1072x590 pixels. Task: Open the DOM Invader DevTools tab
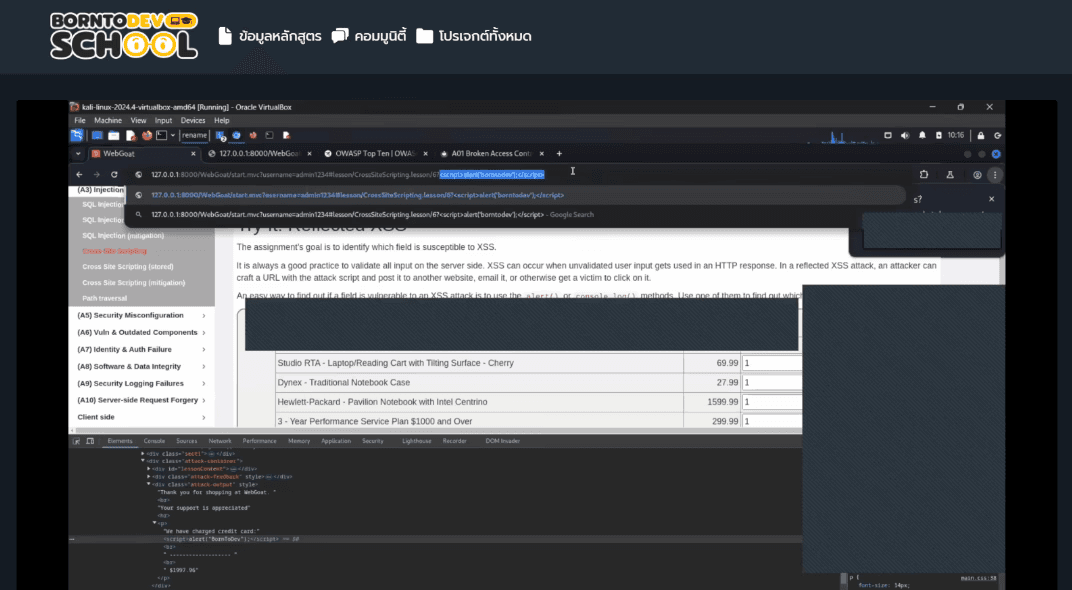502,441
